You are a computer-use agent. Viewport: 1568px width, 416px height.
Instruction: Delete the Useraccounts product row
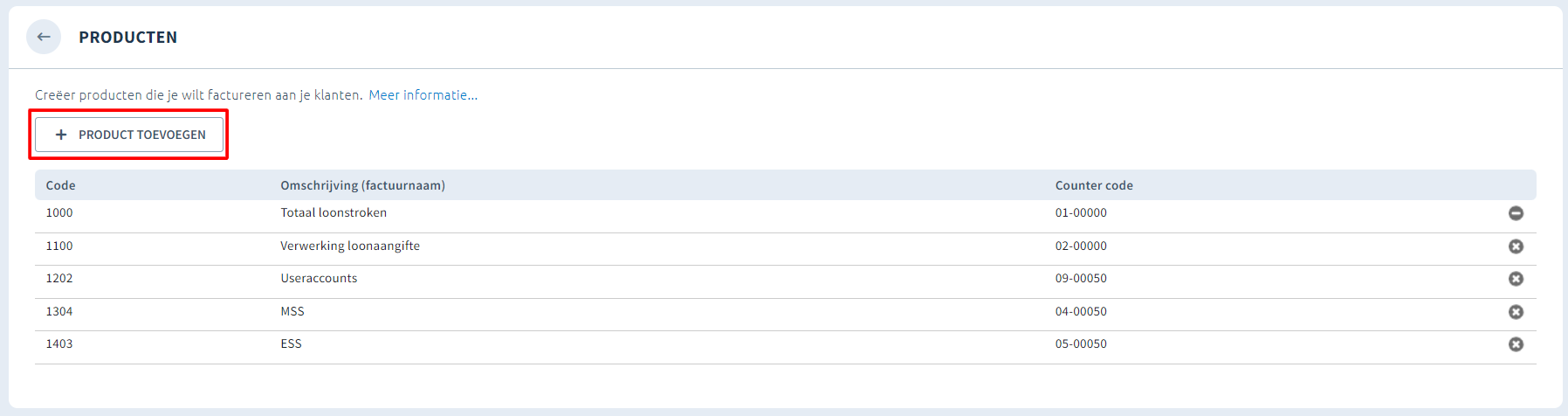click(x=1516, y=279)
